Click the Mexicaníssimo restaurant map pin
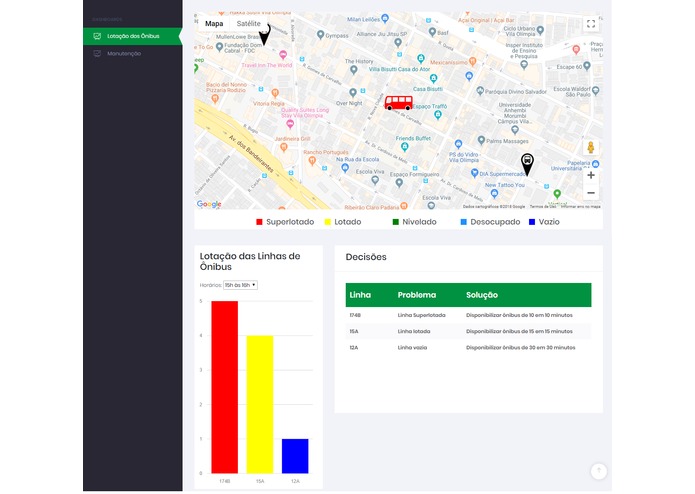 (472, 62)
